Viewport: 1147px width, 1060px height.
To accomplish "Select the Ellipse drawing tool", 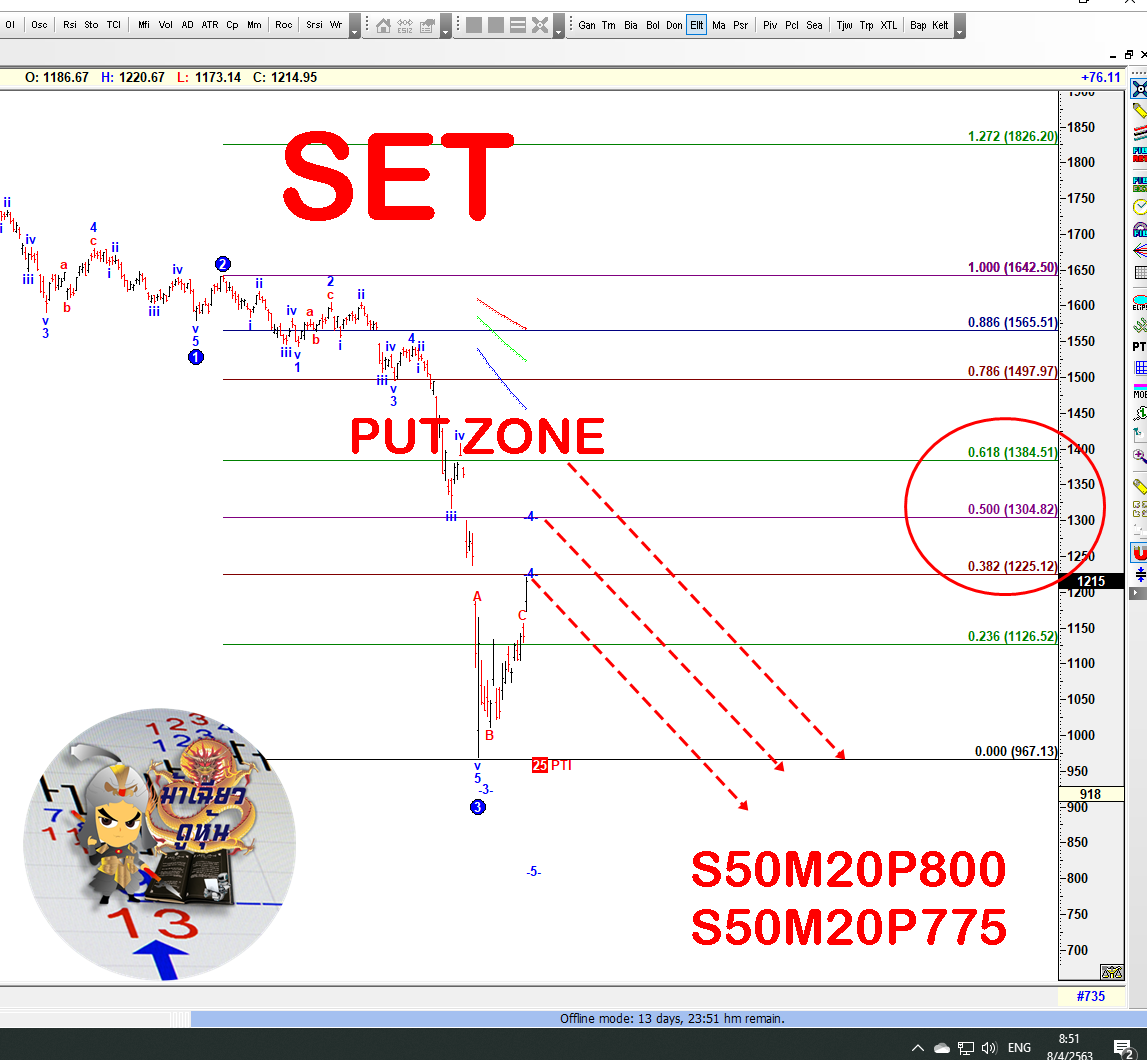I will (1139, 300).
